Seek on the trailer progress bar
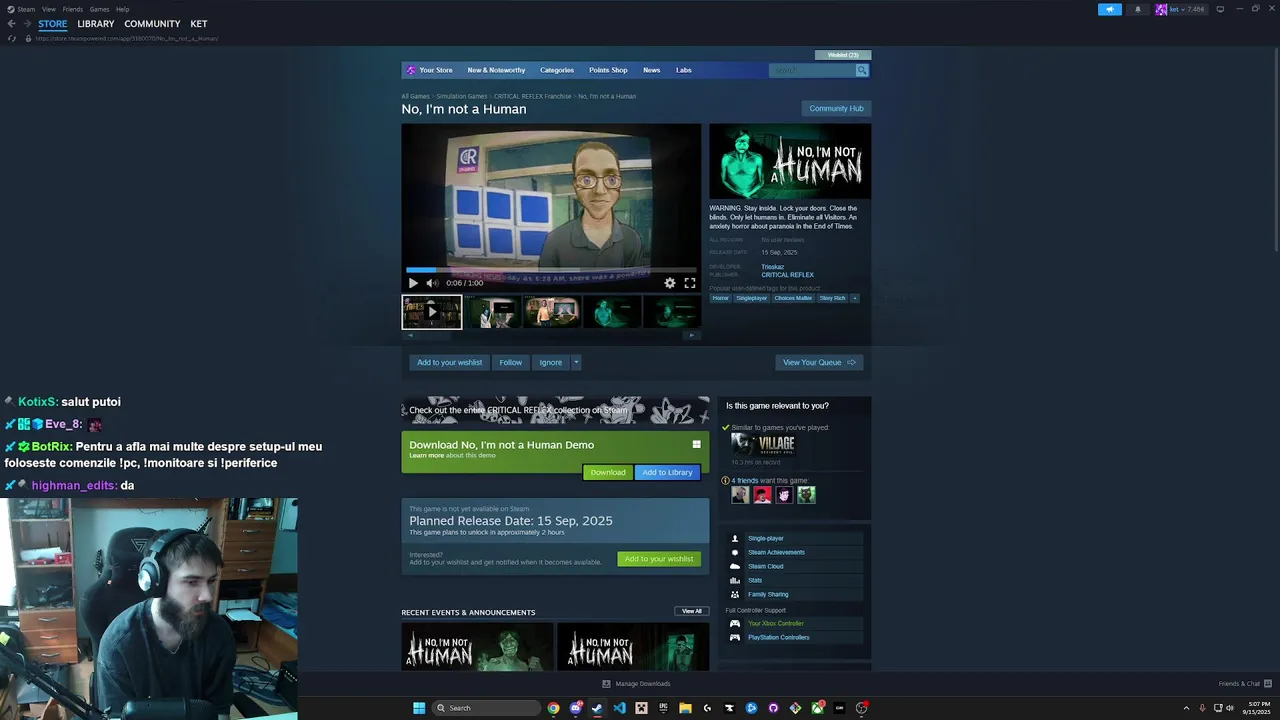 551,270
